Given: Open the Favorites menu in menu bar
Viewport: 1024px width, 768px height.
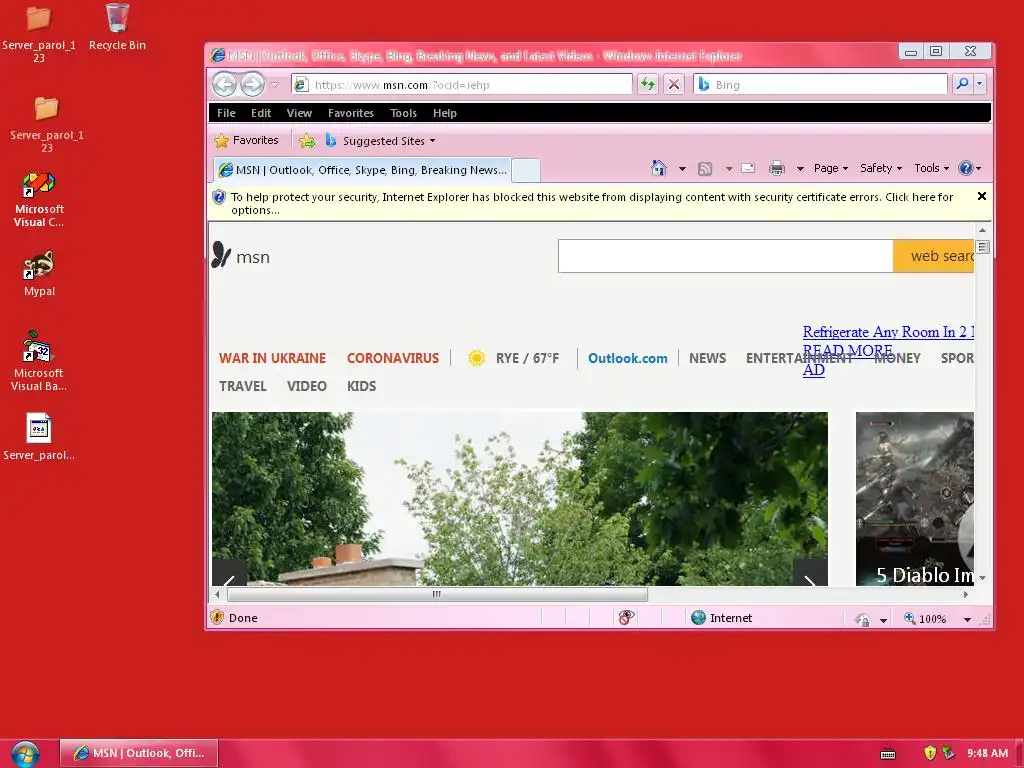Looking at the screenshot, I should pyautogui.click(x=351, y=113).
